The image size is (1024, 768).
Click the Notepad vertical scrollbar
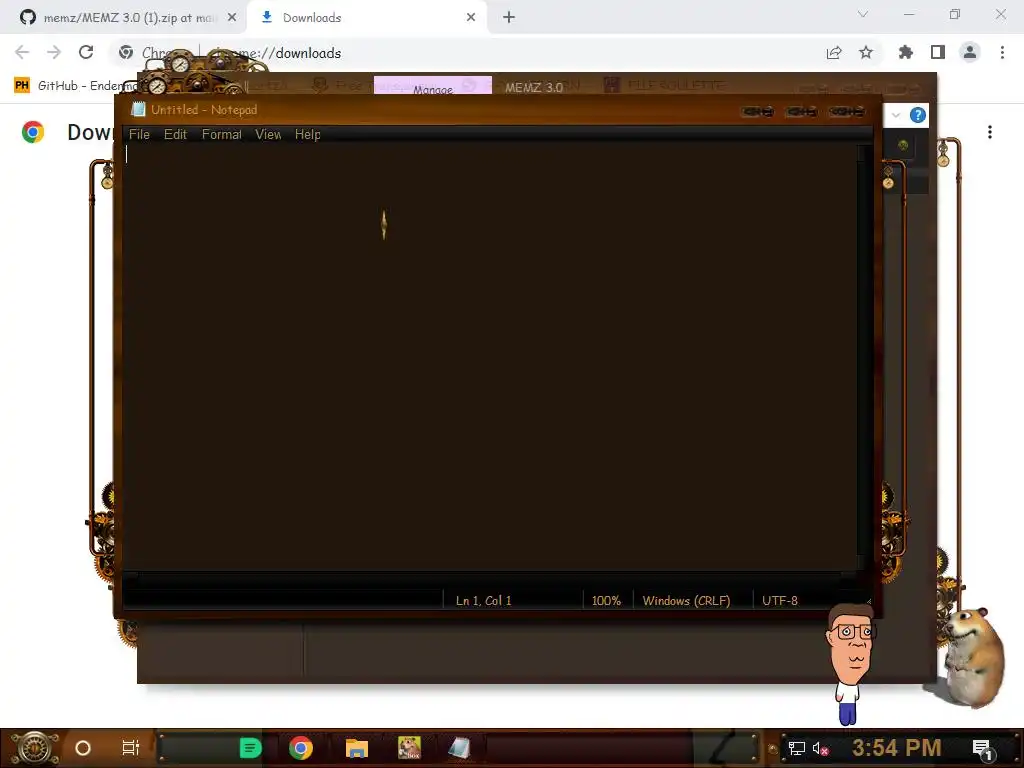pos(864,357)
